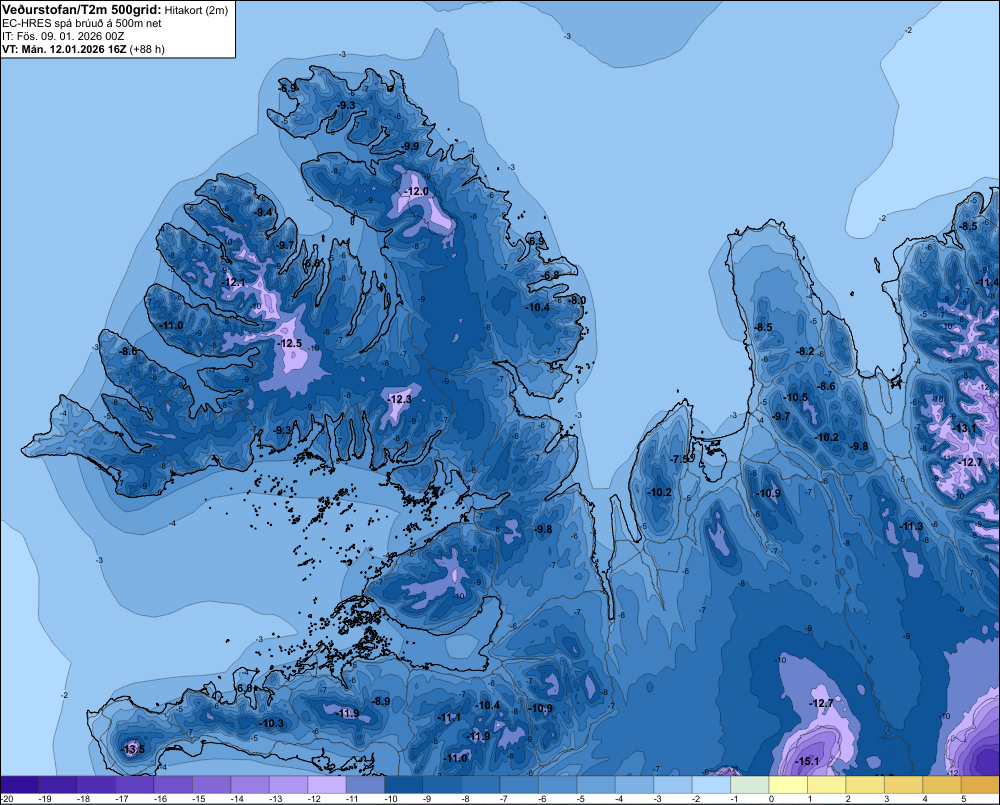The height and width of the screenshot is (805, 1000).
Task: Click the -11.1 temperature label
Action: (x=449, y=718)
